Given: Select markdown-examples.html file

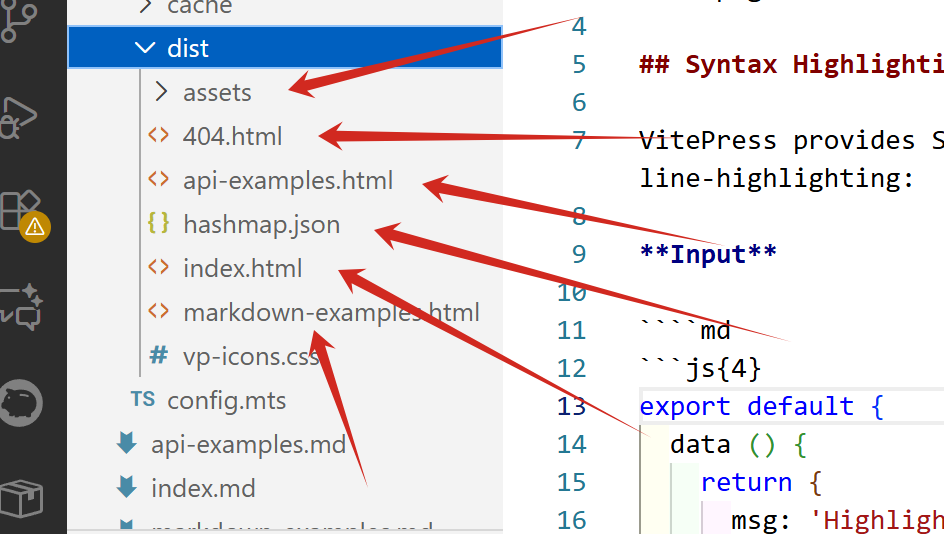Looking at the screenshot, I should [x=331, y=313].
